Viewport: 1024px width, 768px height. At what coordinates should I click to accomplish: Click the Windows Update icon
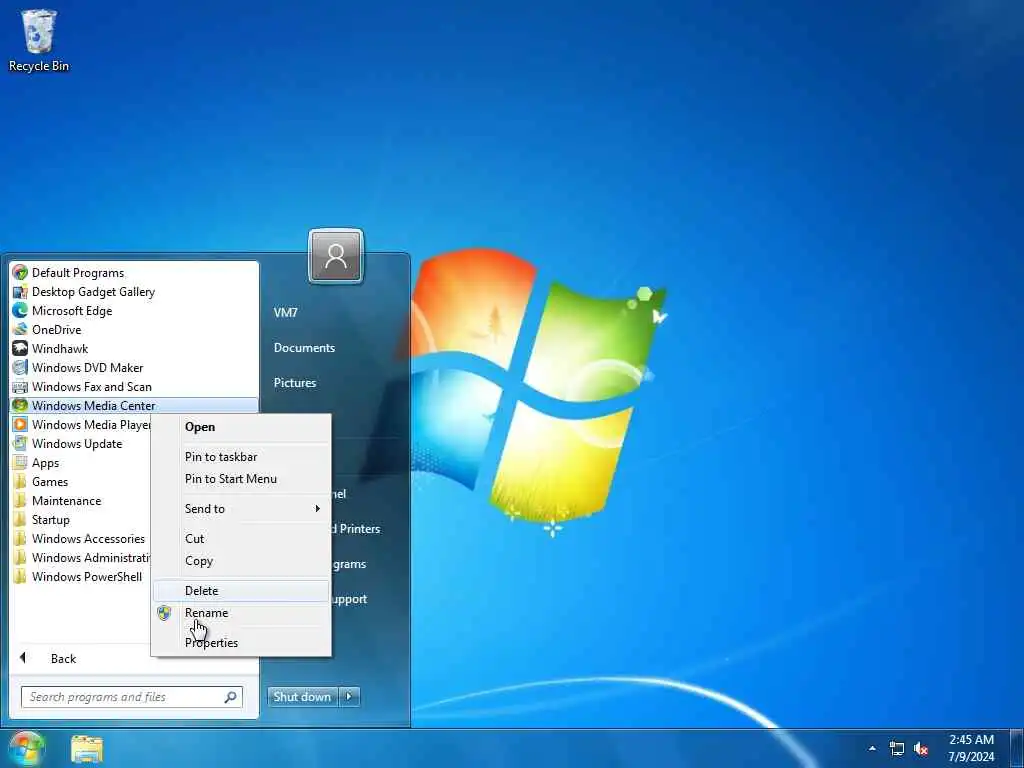point(20,443)
